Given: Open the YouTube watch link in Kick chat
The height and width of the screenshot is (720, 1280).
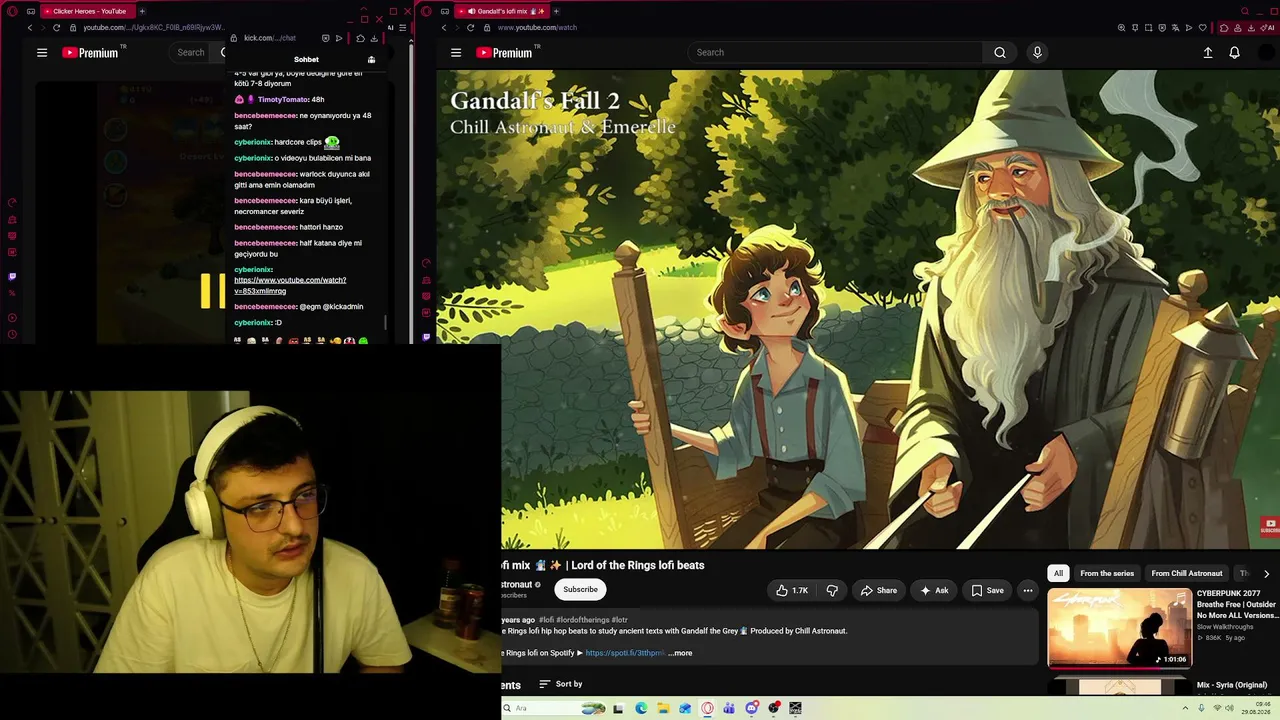Looking at the screenshot, I should (290, 285).
